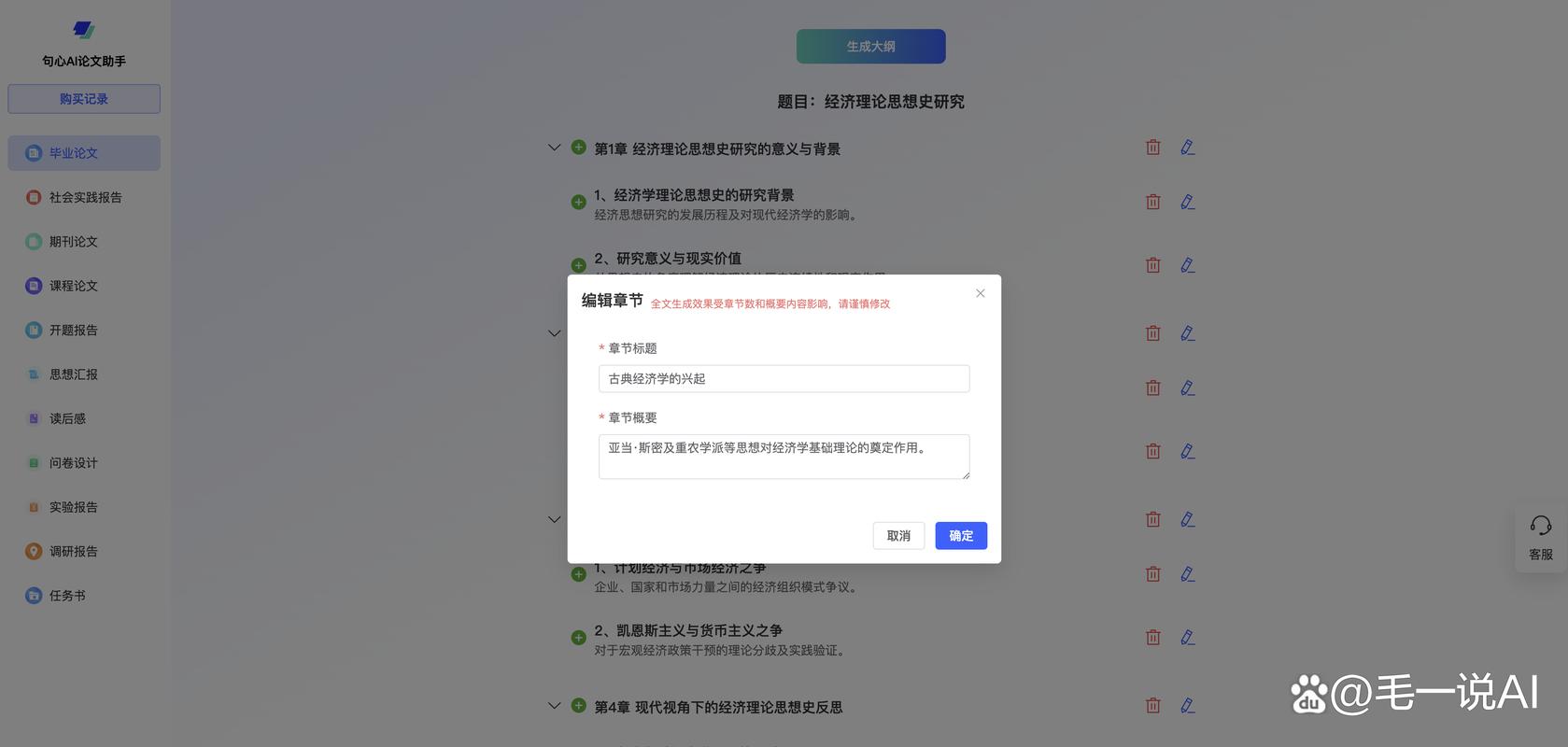Delete section 计划经济与市场经济之争 with trash icon

1153,574
